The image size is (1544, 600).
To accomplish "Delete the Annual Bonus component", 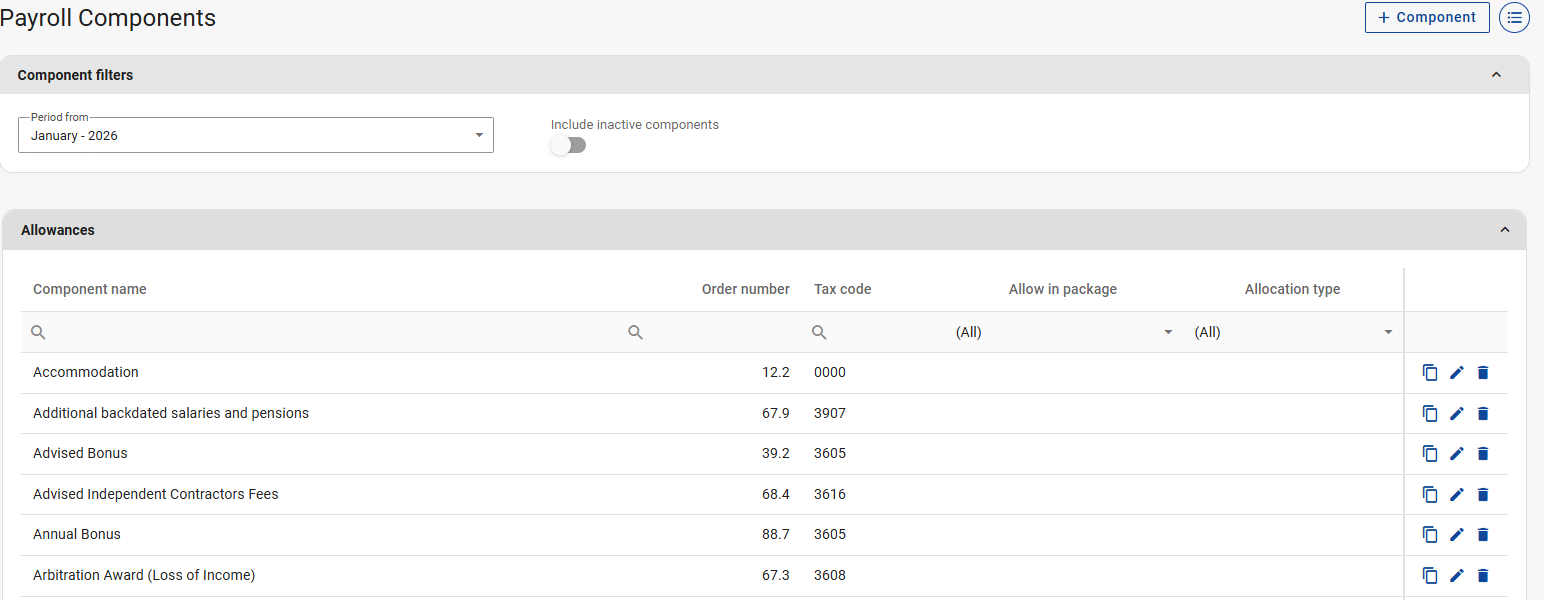I will (x=1483, y=534).
